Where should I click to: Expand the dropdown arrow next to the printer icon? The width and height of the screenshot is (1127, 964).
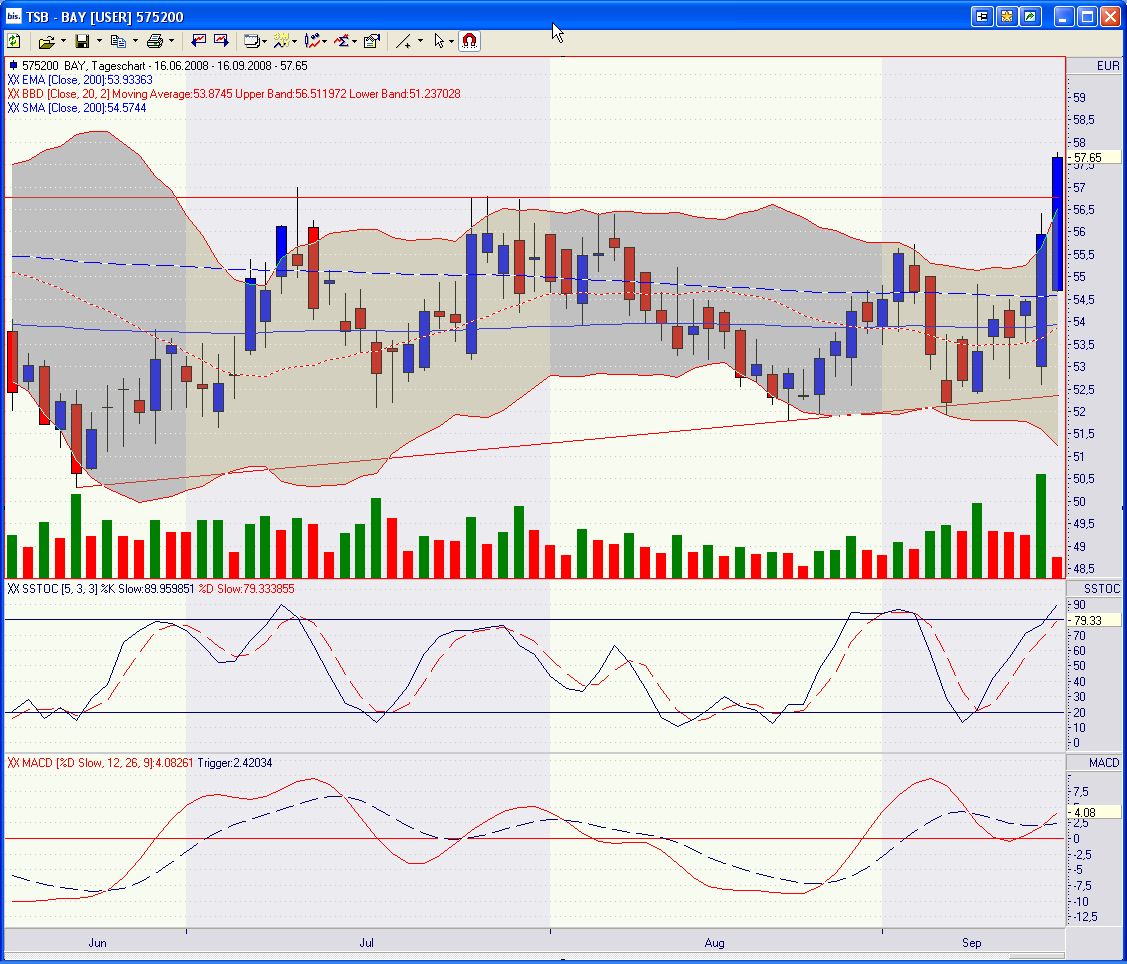coord(171,41)
